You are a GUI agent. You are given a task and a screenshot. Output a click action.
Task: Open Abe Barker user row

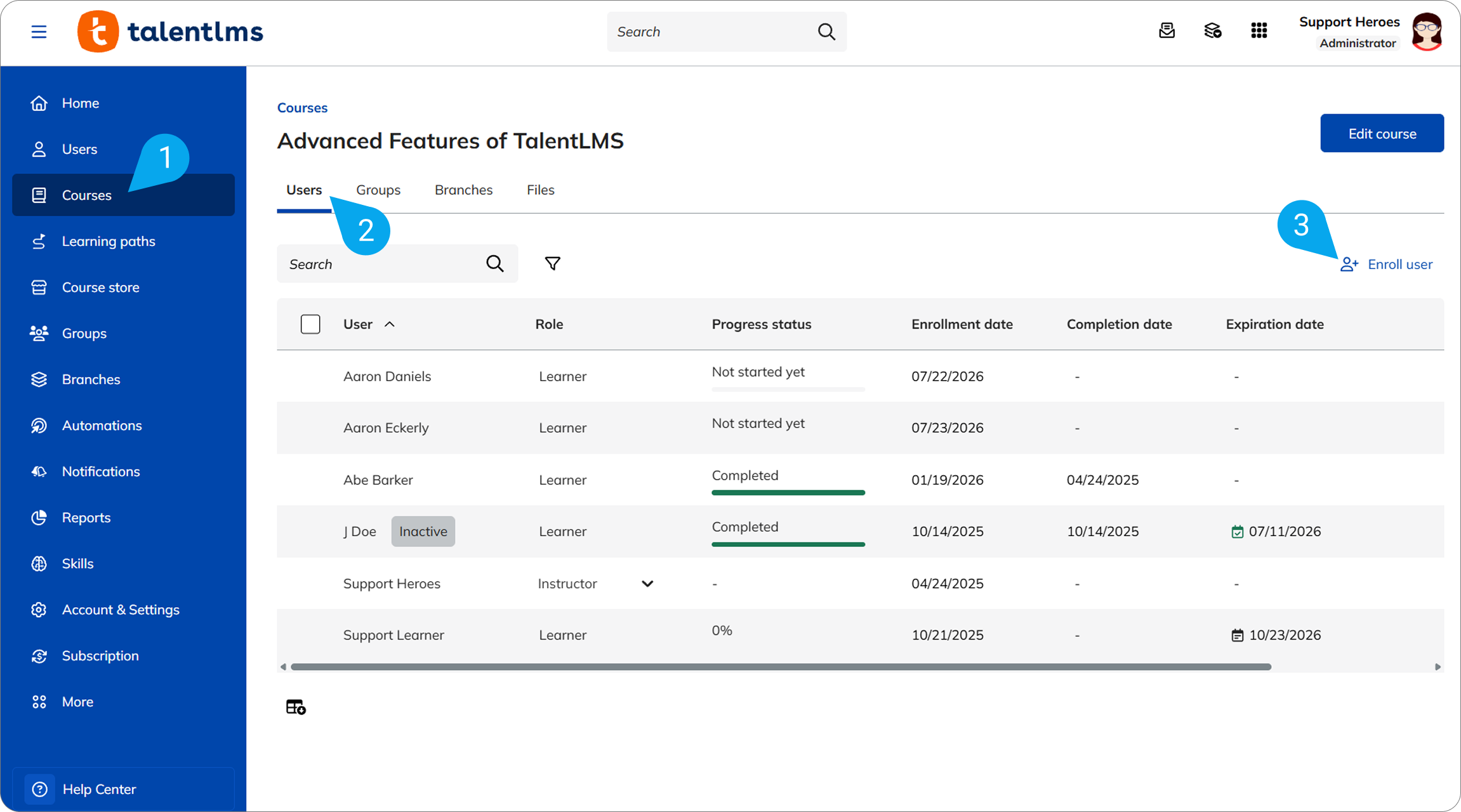tap(860, 480)
